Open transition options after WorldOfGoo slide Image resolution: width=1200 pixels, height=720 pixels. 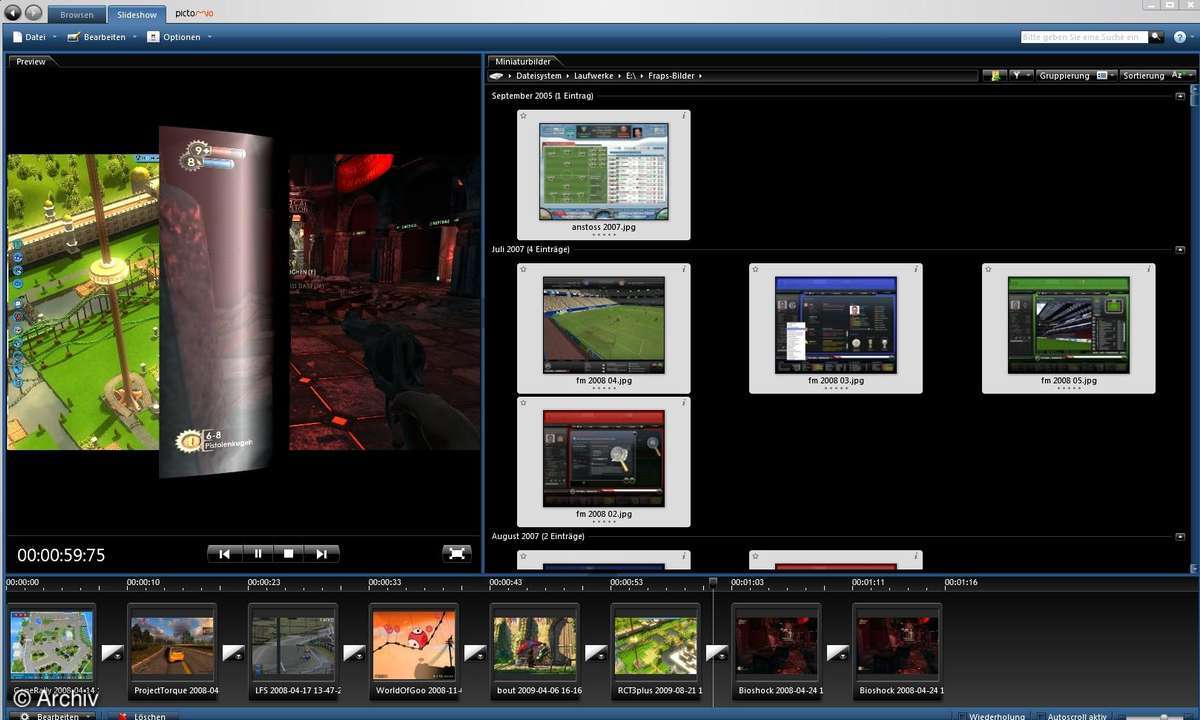coord(475,652)
